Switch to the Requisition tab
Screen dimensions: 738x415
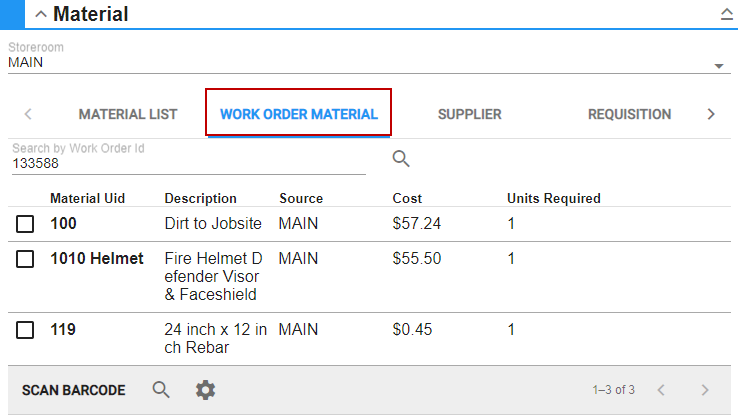click(x=629, y=114)
